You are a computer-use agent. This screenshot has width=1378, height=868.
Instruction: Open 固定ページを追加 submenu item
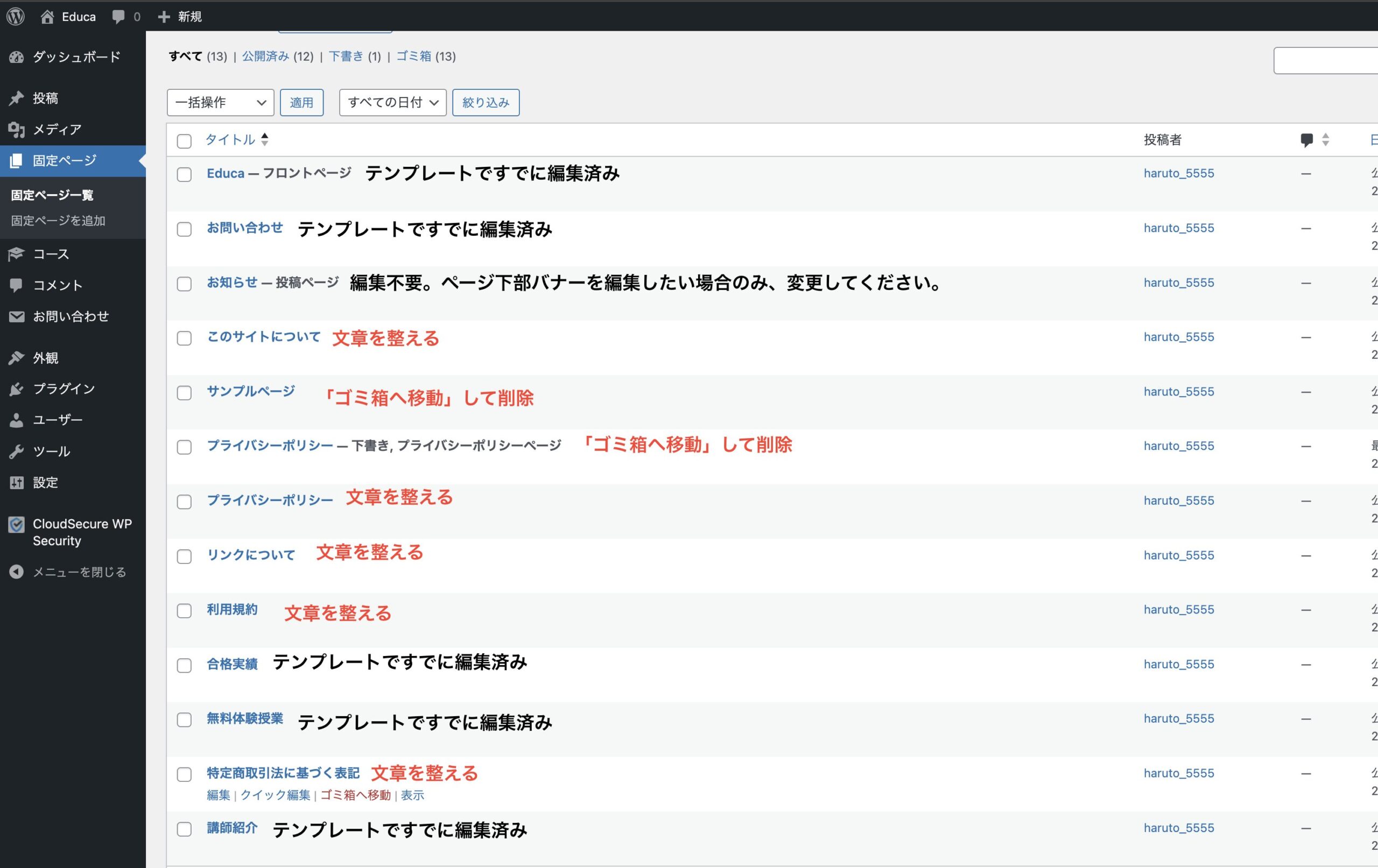pos(58,221)
